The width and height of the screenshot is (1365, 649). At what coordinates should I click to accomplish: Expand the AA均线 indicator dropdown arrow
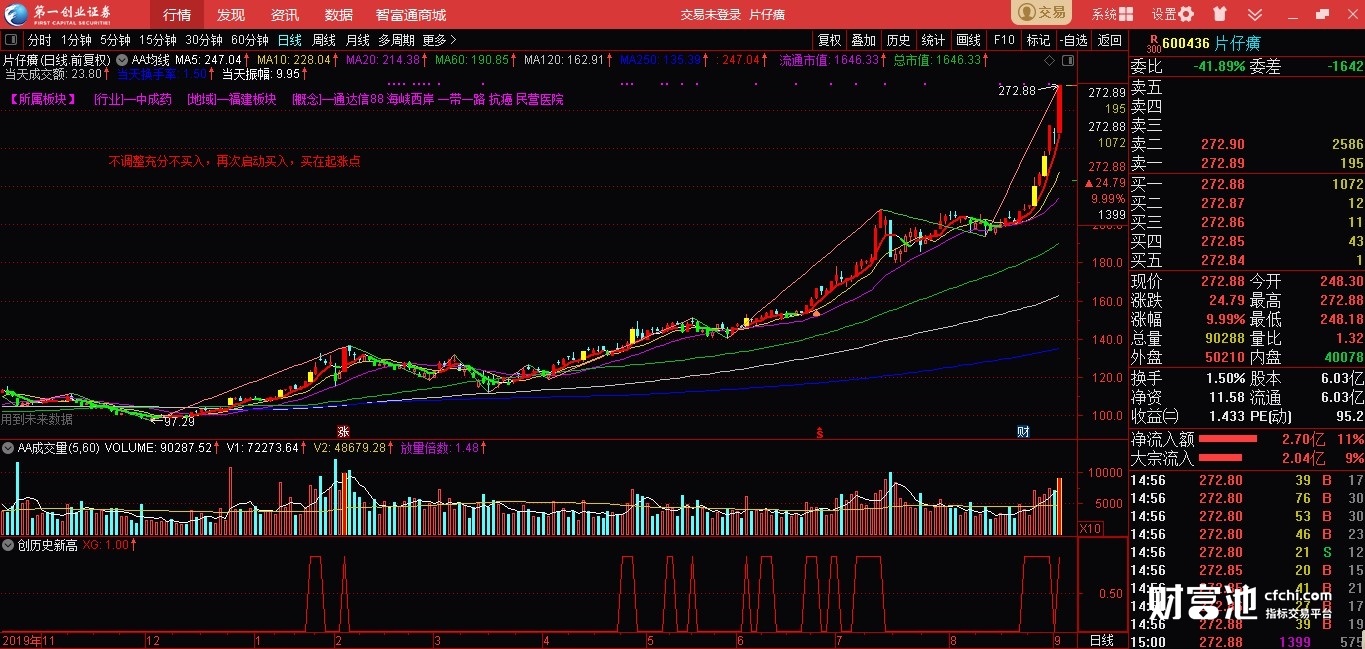point(124,59)
